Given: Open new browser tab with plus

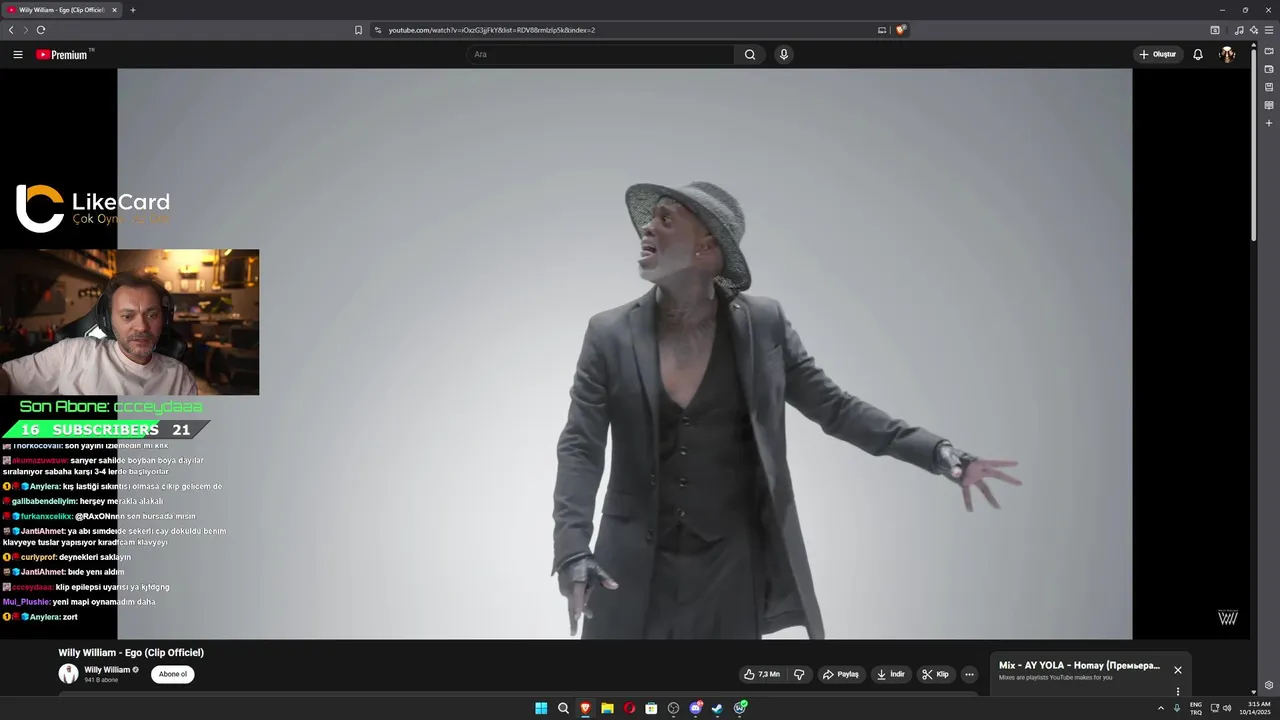Looking at the screenshot, I should click(133, 10).
